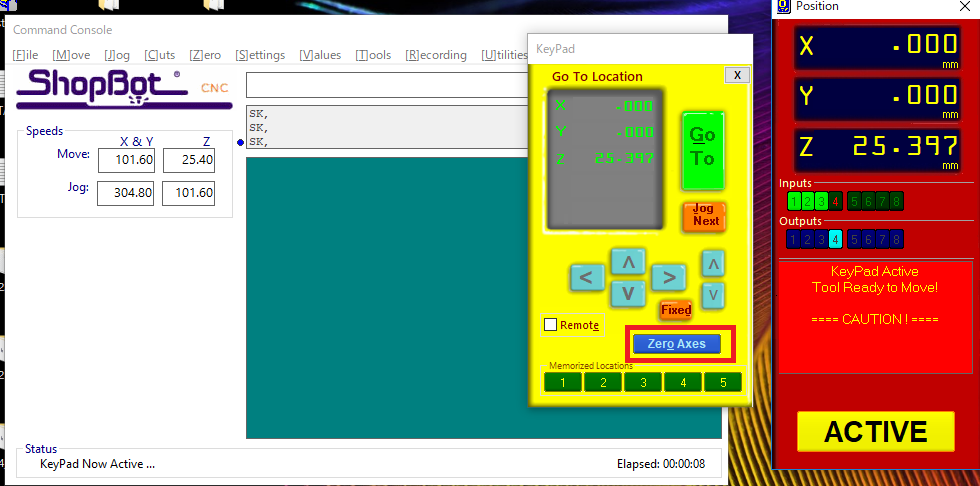Open the [M]ove menu
Screen dimensions: 980x486
[71, 55]
